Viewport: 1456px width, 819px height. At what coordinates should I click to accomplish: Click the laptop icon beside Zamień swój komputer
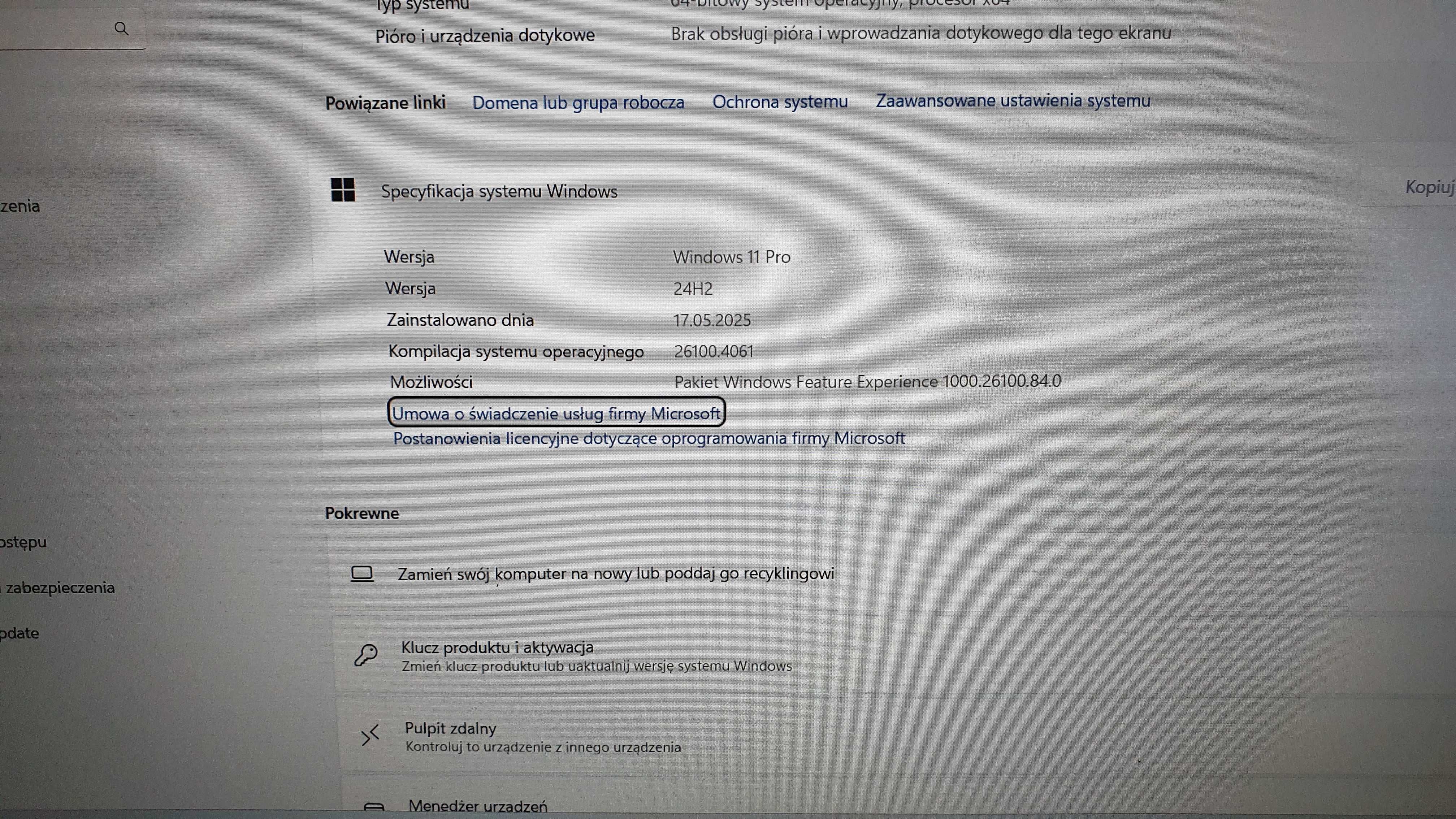click(x=362, y=574)
